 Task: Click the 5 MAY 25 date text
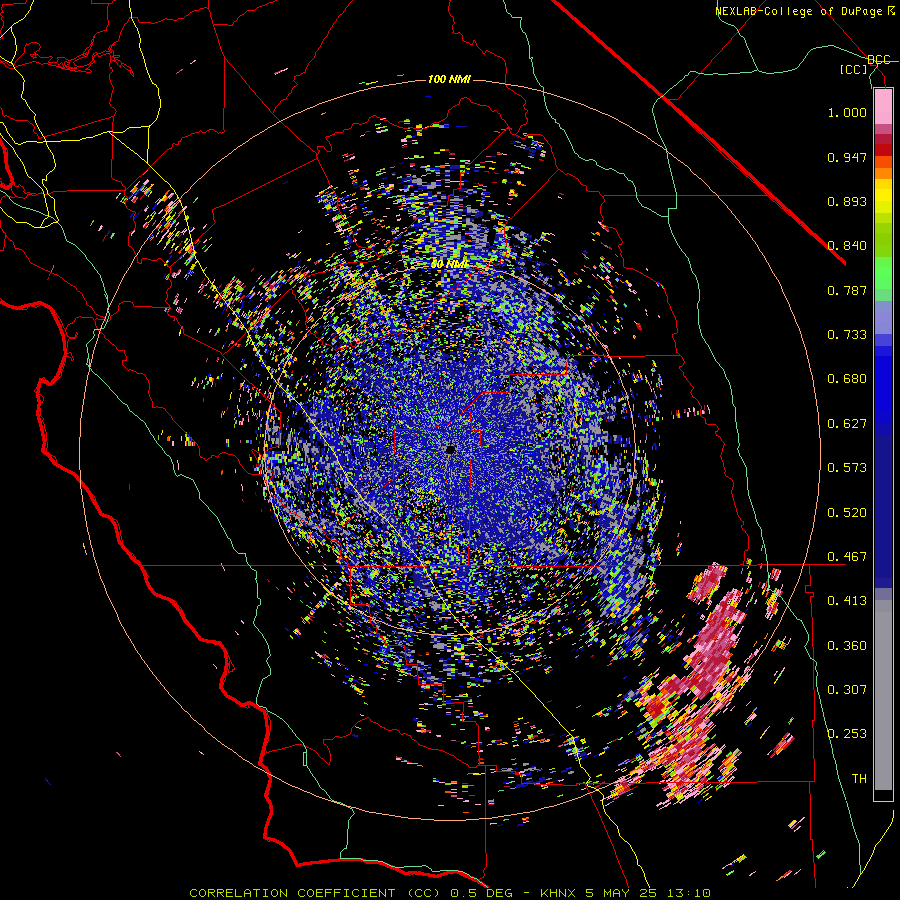(x=623, y=893)
